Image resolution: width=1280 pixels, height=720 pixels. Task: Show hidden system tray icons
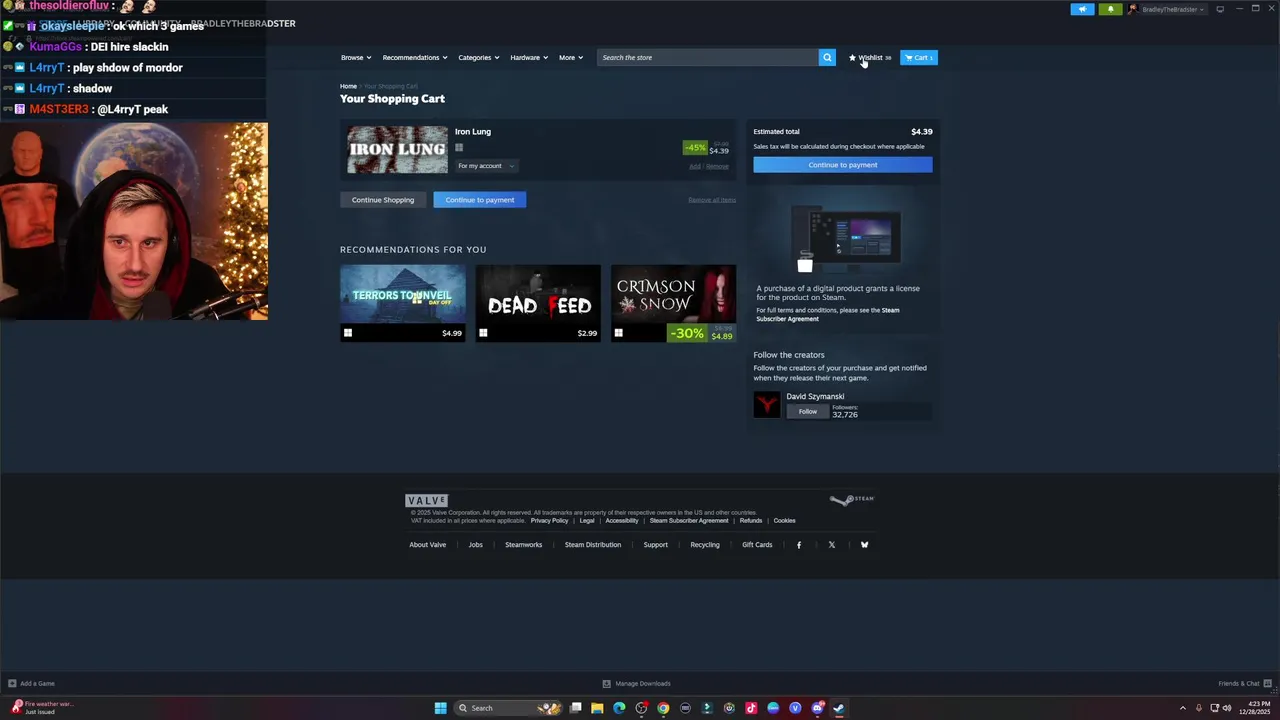(x=1183, y=708)
